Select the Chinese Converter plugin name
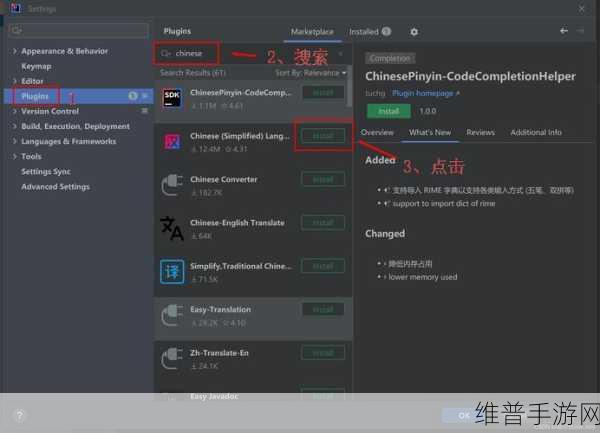 (x=223, y=179)
